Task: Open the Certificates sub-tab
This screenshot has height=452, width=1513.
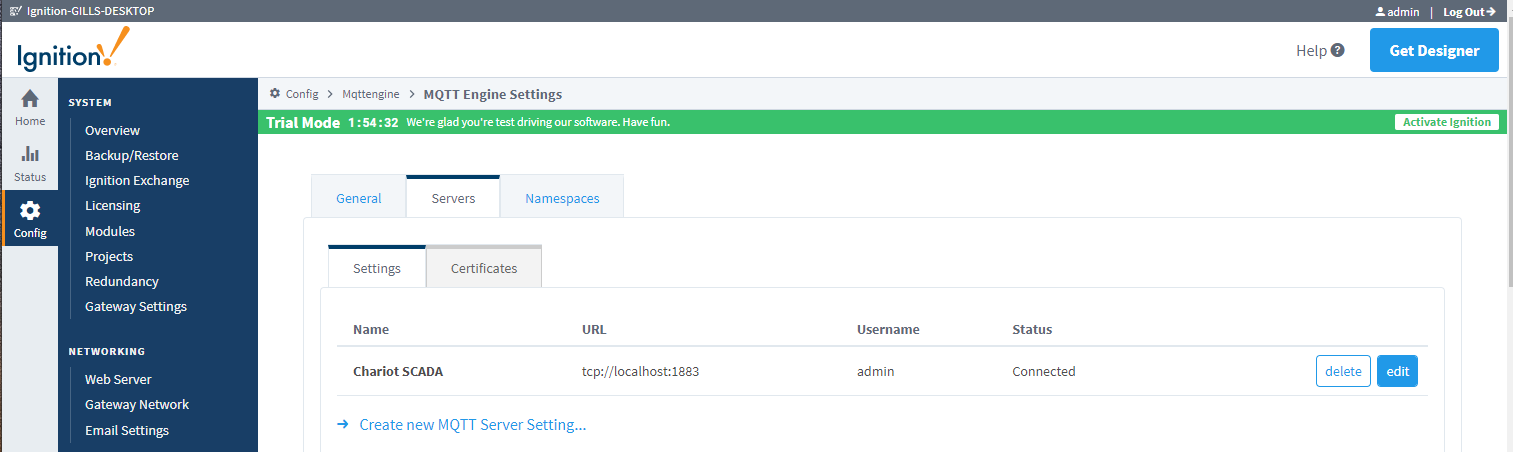Action: point(484,268)
